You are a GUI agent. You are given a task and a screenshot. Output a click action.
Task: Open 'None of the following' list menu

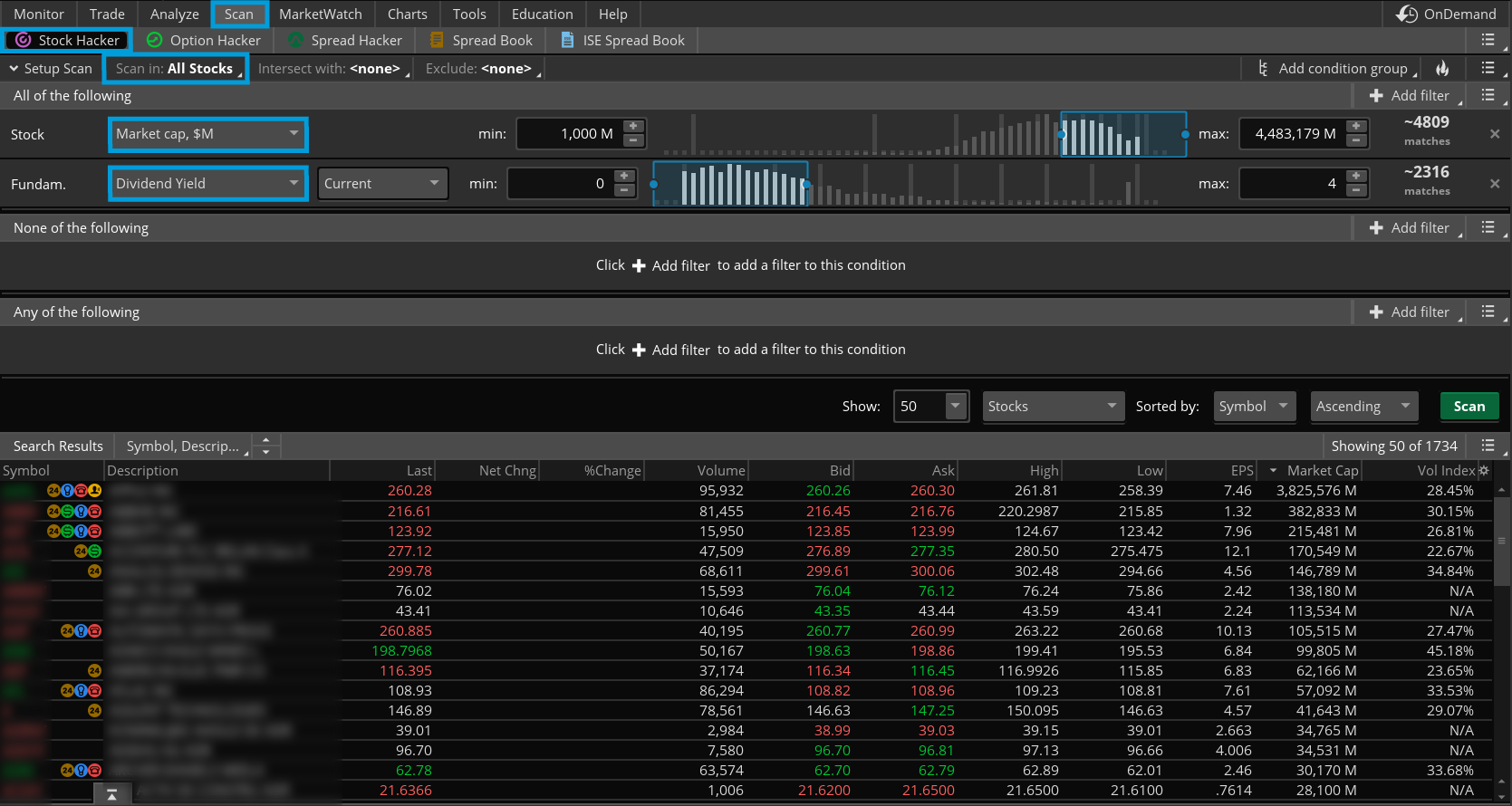[1488, 227]
